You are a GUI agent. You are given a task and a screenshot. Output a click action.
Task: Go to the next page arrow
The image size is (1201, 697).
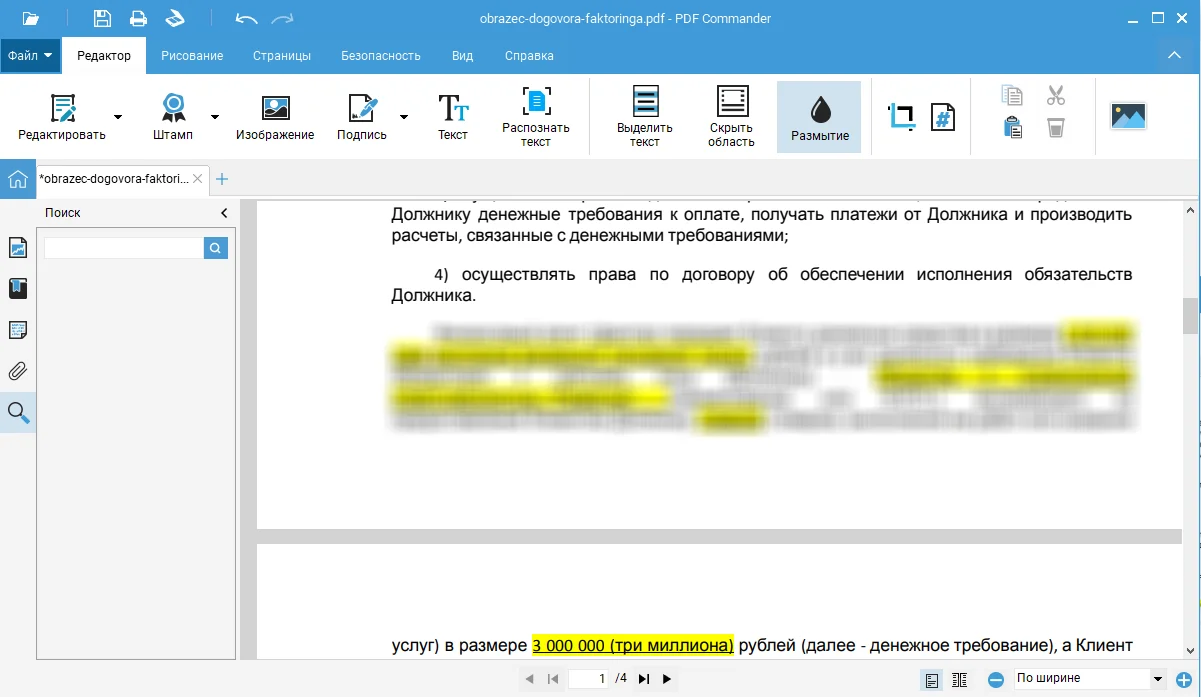(667, 679)
